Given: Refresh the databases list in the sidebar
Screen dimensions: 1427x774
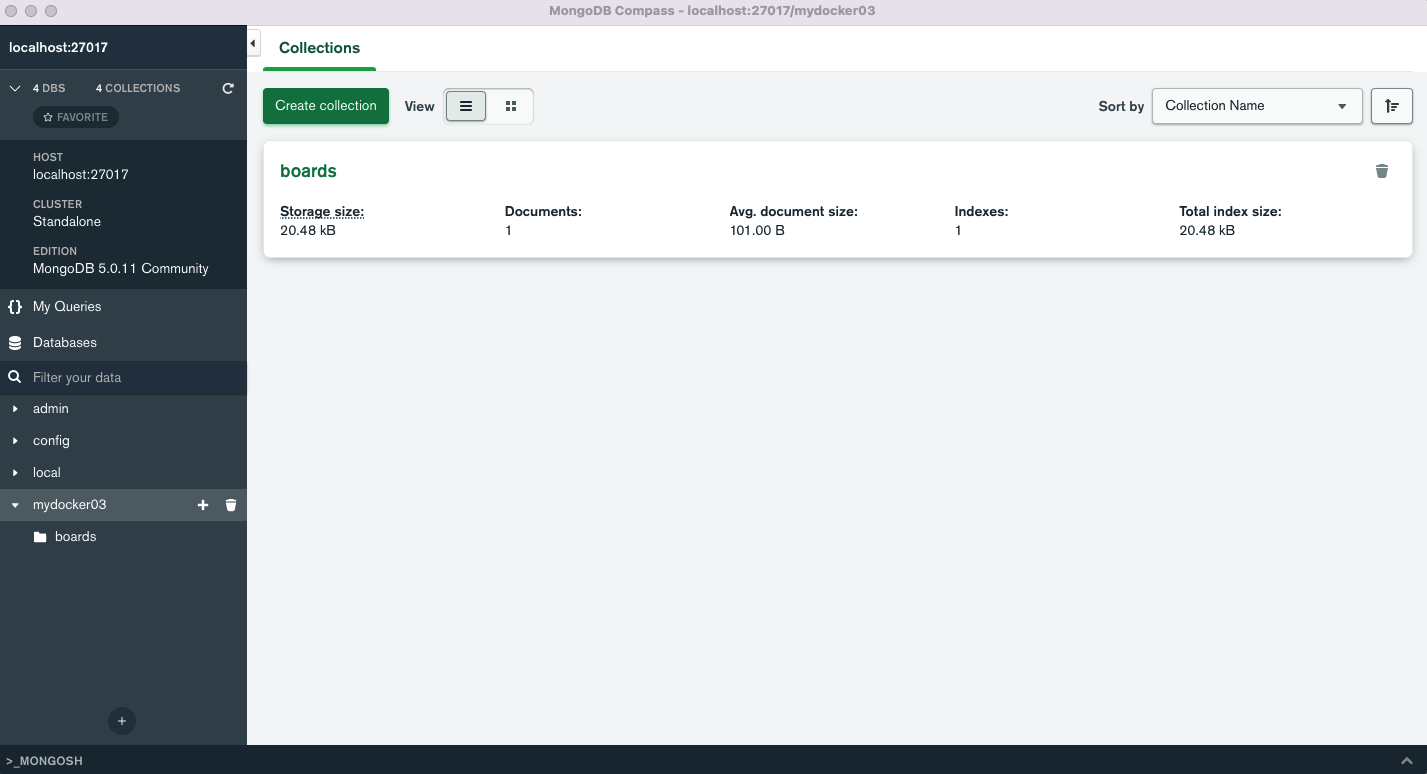Looking at the screenshot, I should (228, 88).
